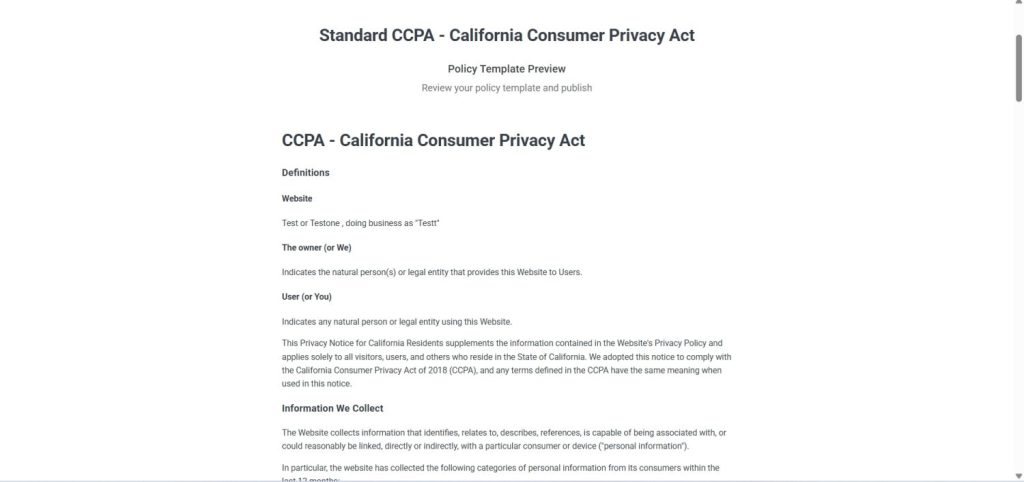Click the 'Indicates any natural person' sentence
The width and height of the screenshot is (1024, 482).
[x=397, y=321]
